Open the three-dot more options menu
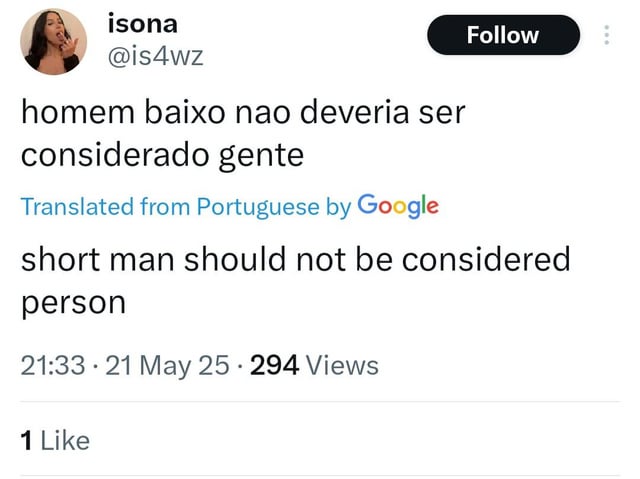Viewport: 640px width, 479px height. (x=607, y=35)
